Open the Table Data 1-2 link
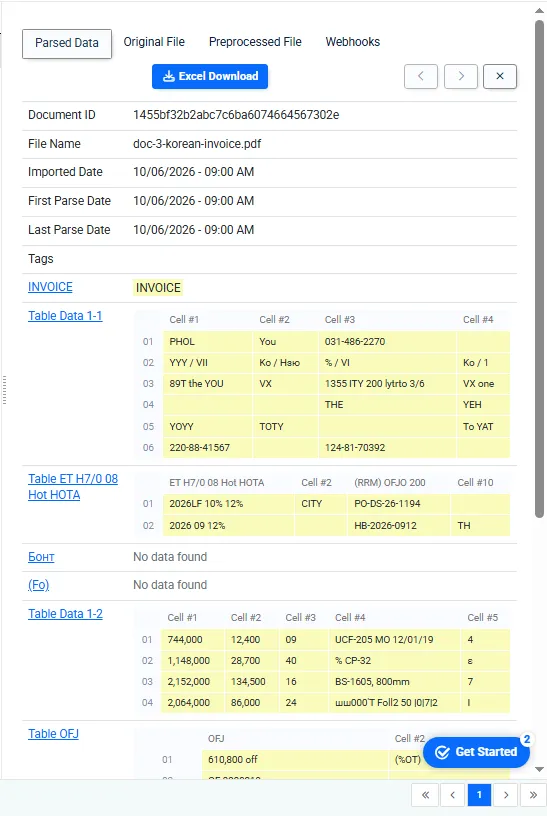 (x=65, y=614)
